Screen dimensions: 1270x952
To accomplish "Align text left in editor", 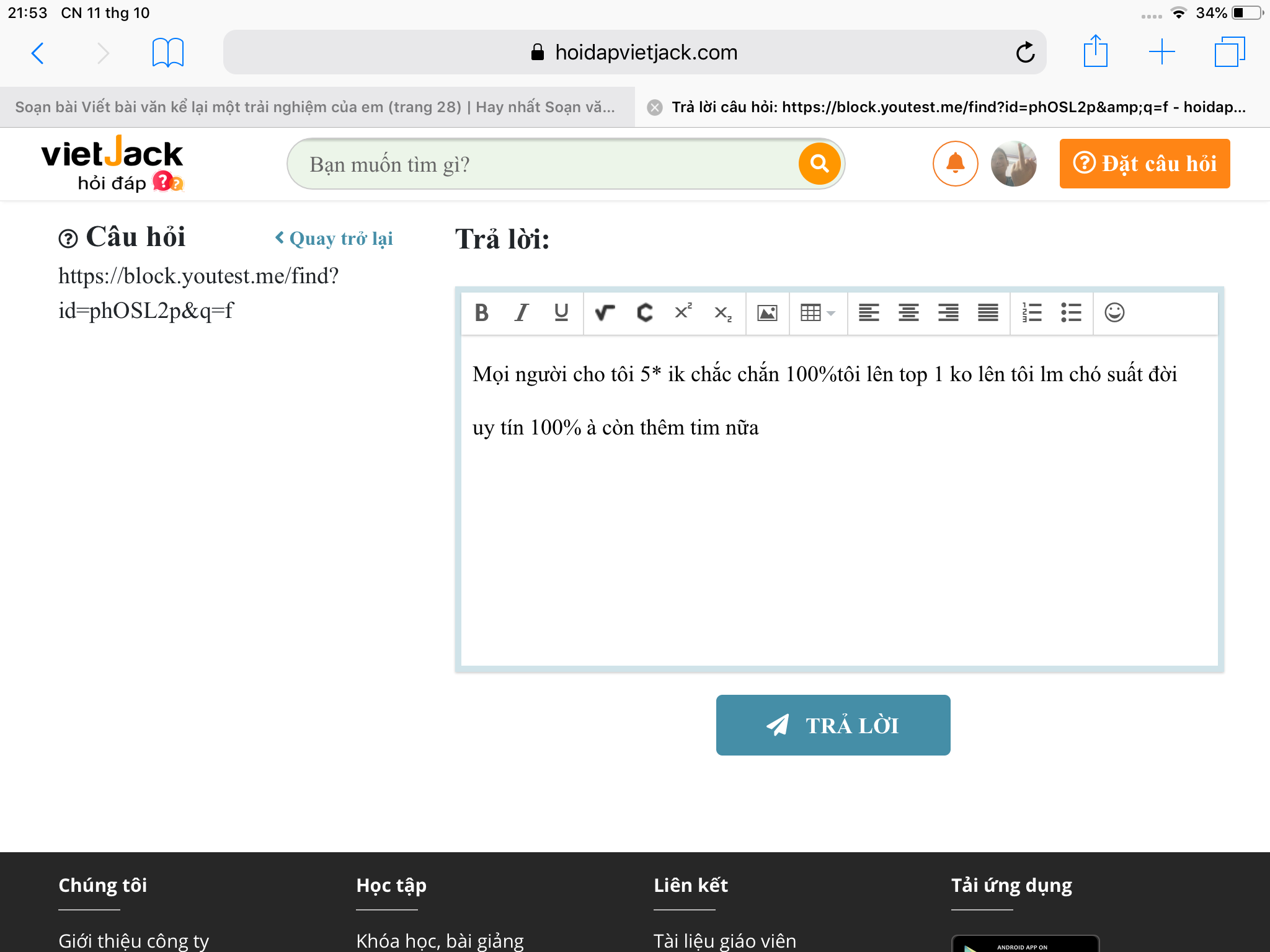I will 869,312.
